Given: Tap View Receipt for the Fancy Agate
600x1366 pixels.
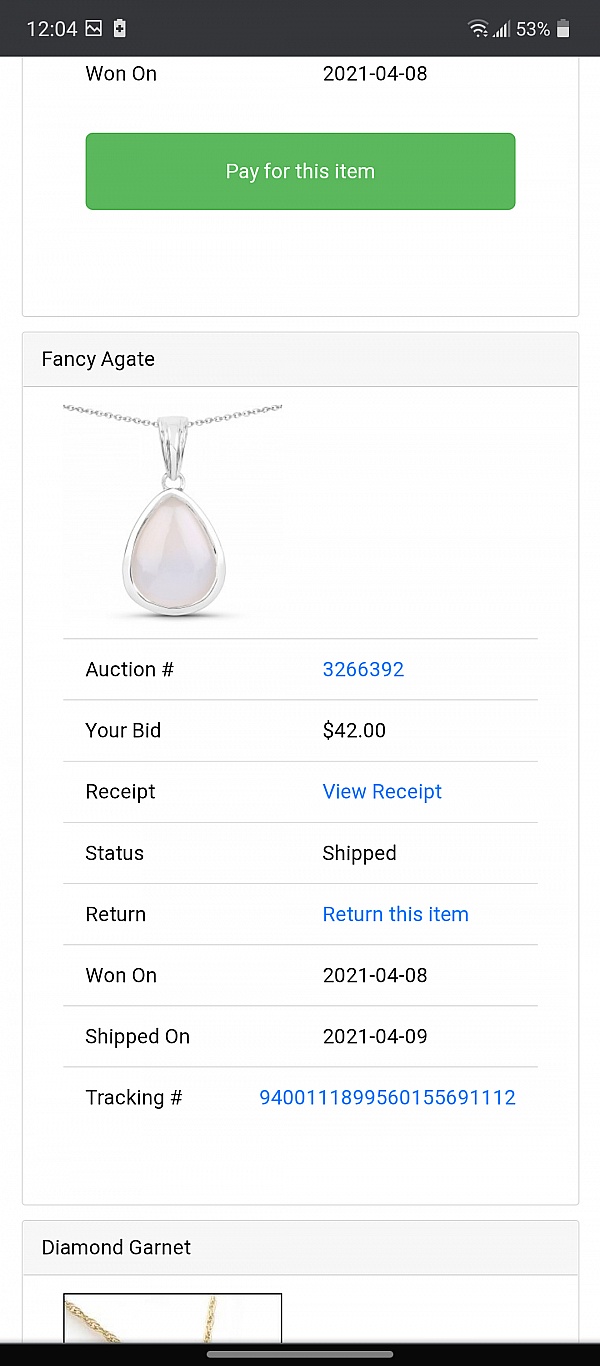Looking at the screenshot, I should click(x=382, y=791).
